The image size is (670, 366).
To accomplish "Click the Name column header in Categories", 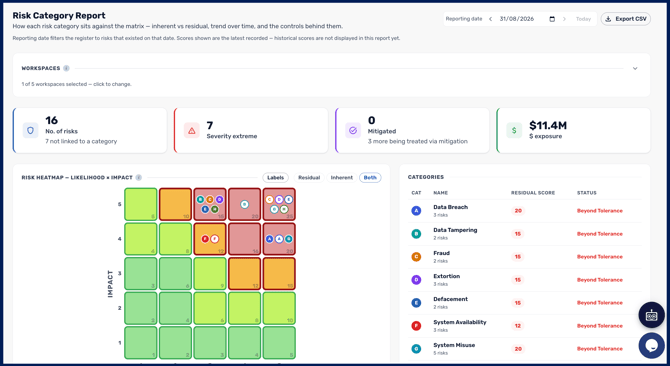I will click(x=441, y=193).
